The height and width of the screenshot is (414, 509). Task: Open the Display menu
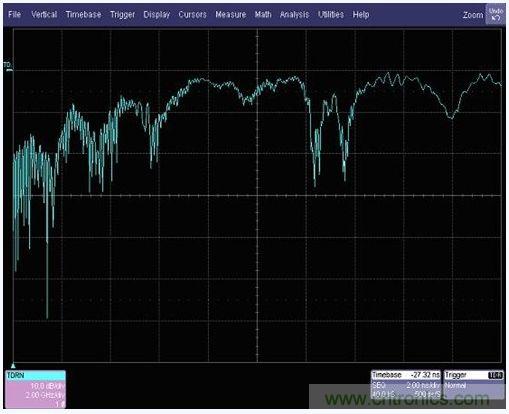[x=157, y=15]
